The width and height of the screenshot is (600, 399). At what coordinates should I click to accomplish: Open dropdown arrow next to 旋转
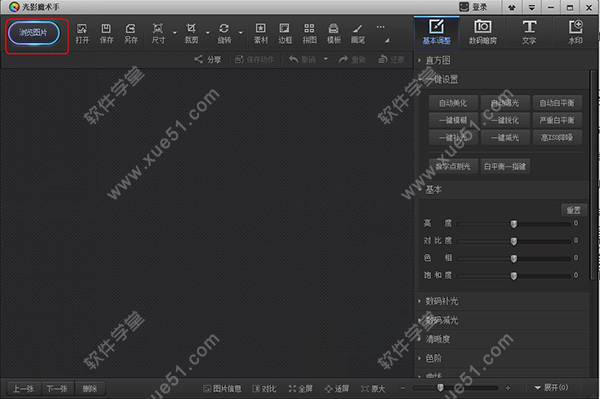tap(241, 33)
